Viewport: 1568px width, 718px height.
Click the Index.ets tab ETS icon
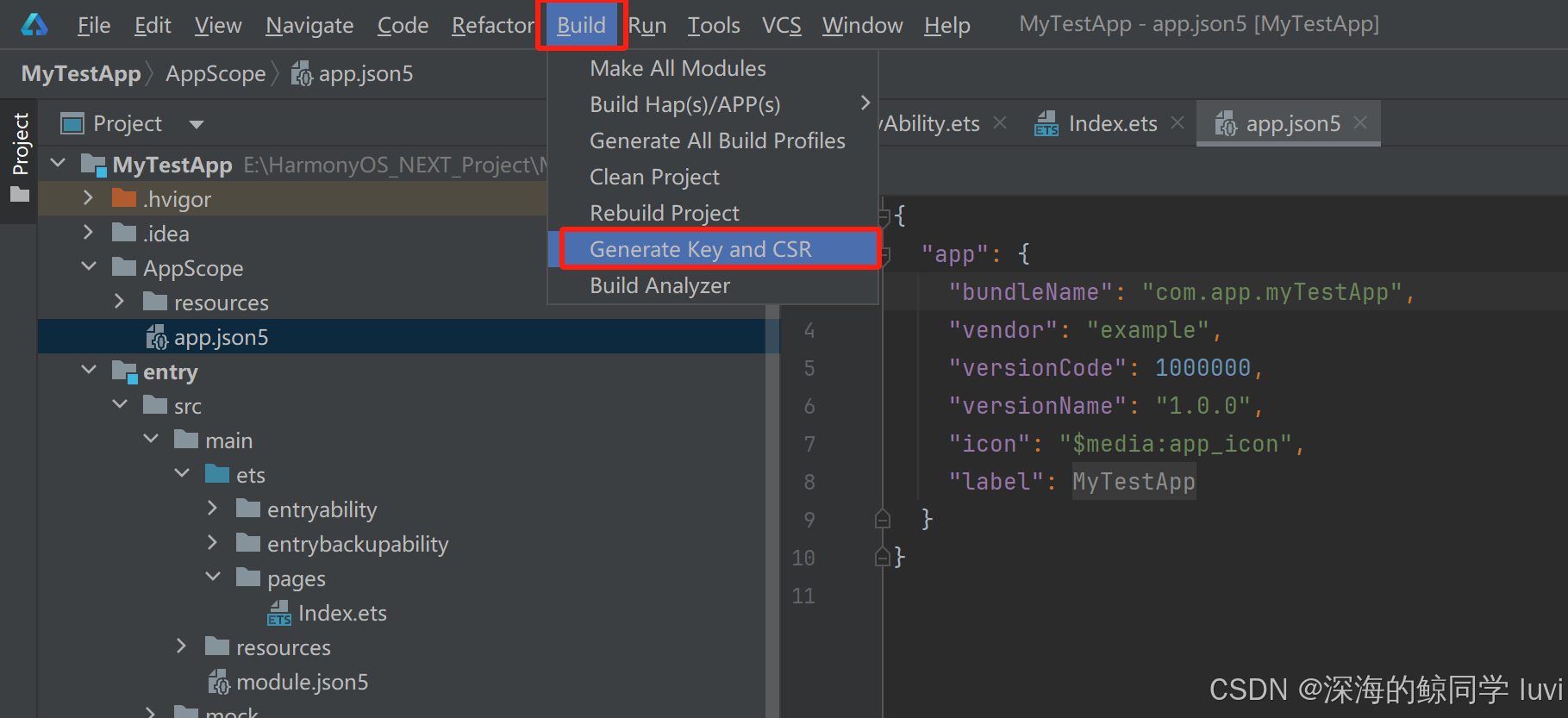[1046, 124]
